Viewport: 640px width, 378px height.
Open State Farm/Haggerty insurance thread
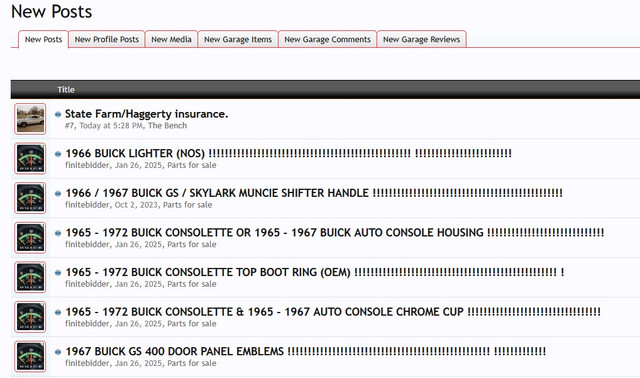point(147,114)
